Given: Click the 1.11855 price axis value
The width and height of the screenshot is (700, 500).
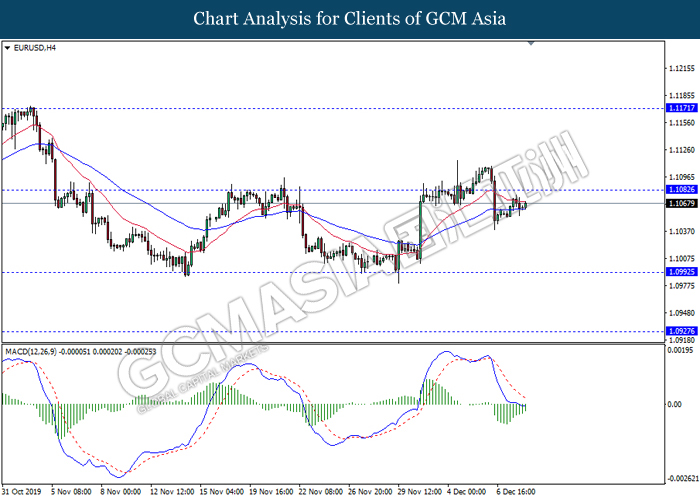Looking at the screenshot, I should 681,96.
